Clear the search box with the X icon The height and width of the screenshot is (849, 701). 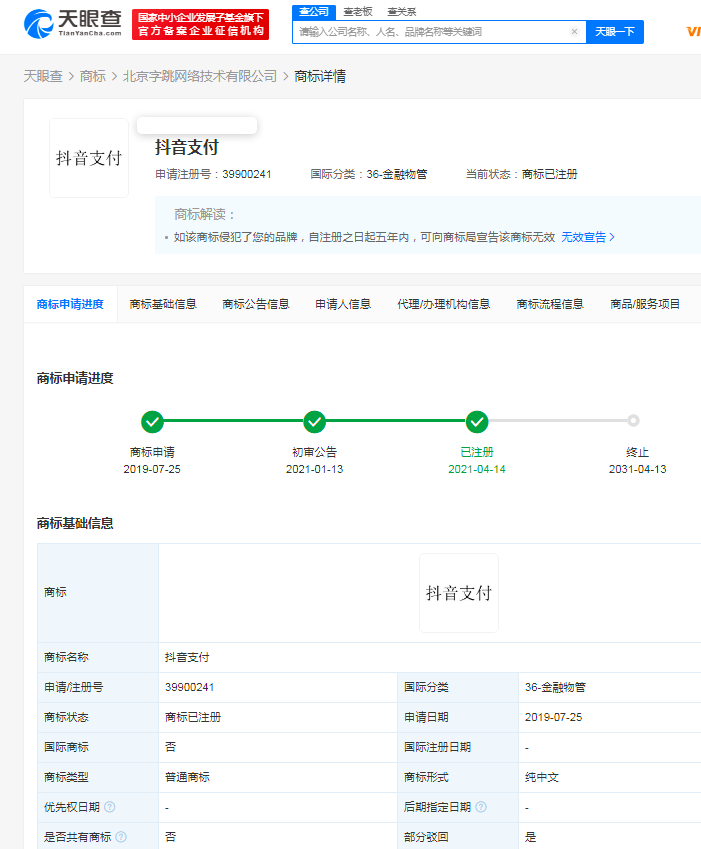574,32
